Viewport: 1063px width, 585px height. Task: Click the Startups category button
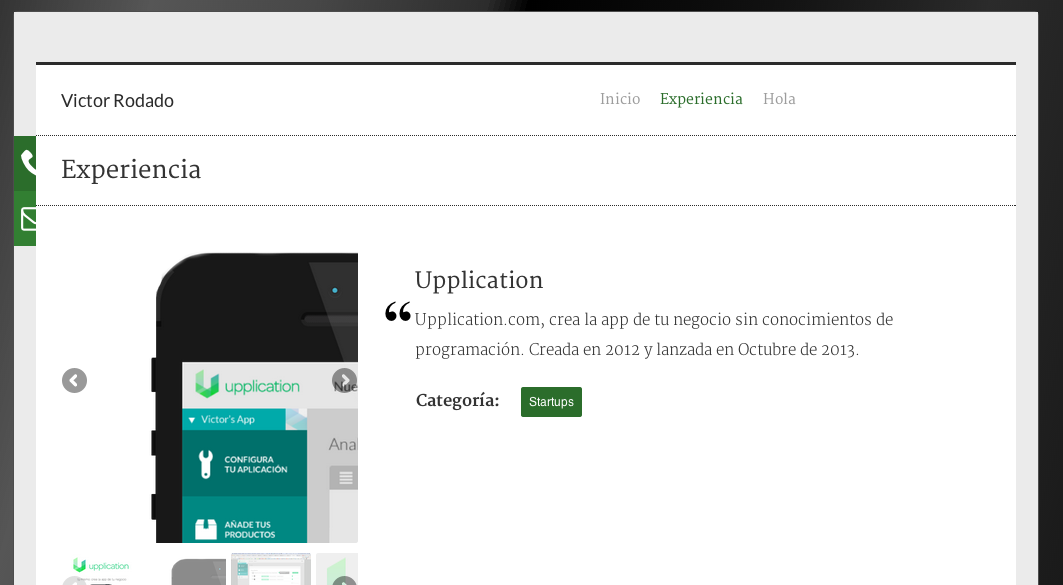(551, 402)
